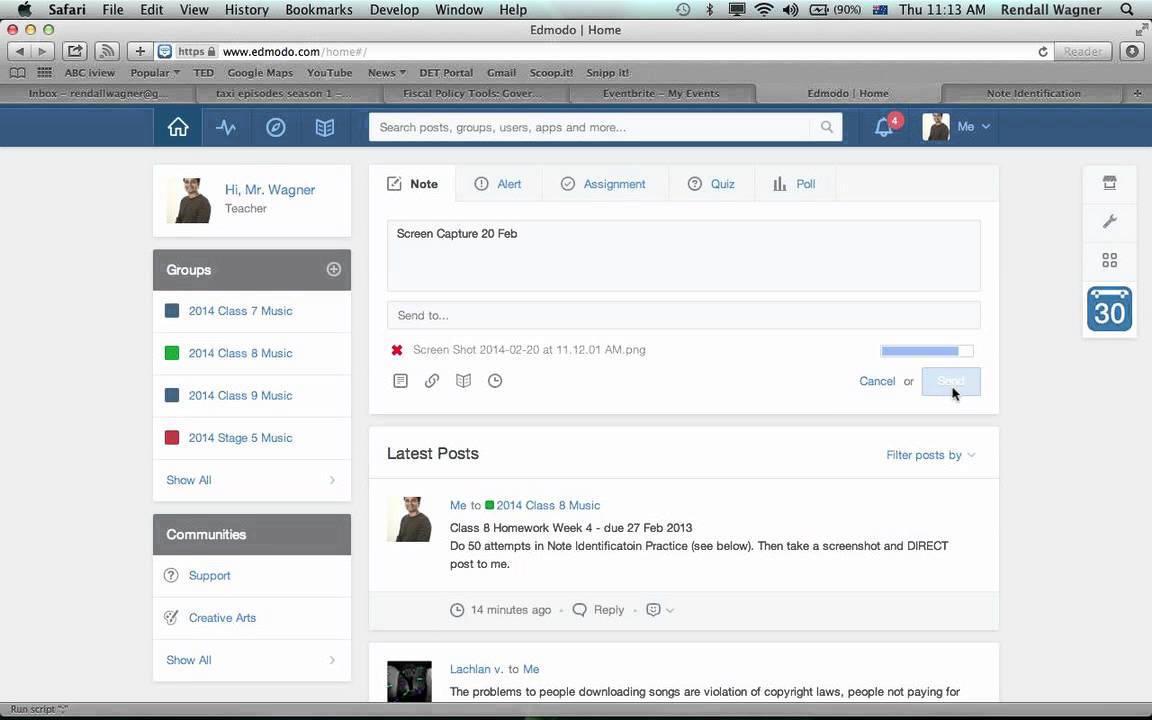The image size is (1152, 720).
Task: Open the Library book icon in navbar
Action: tap(325, 127)
